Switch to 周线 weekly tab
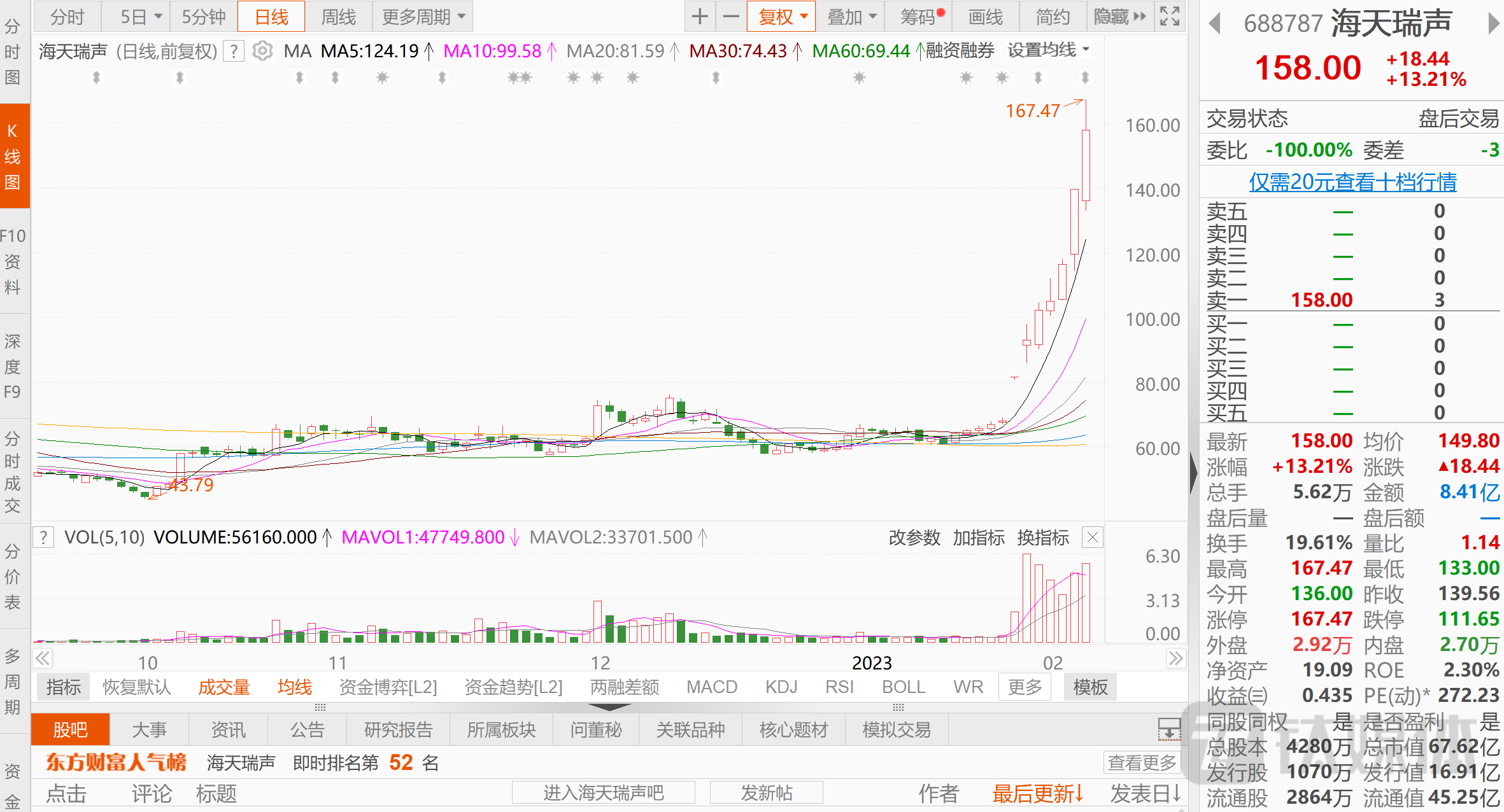Screen dimensions: 1504x812 [x=338, y=17]
